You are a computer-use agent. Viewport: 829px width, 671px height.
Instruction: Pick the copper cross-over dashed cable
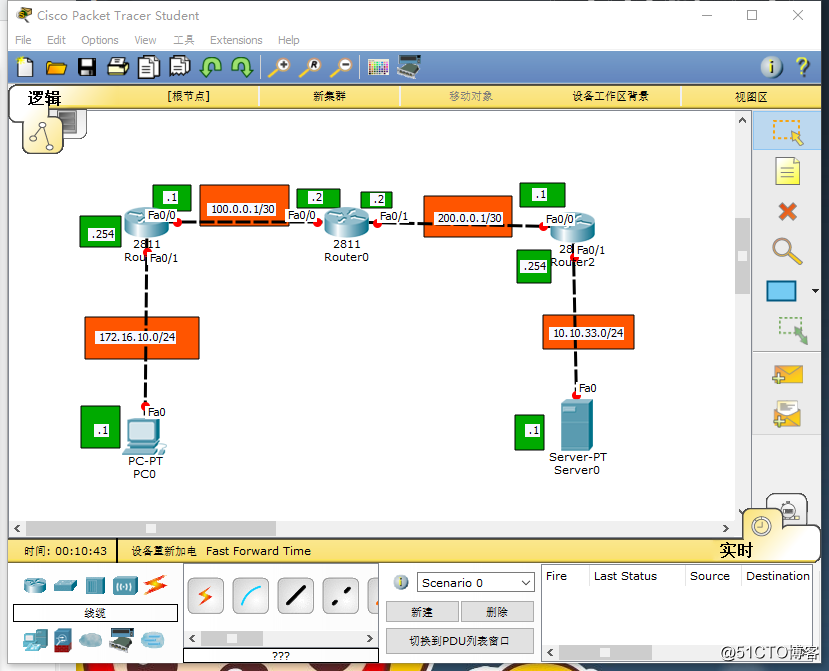340,596
